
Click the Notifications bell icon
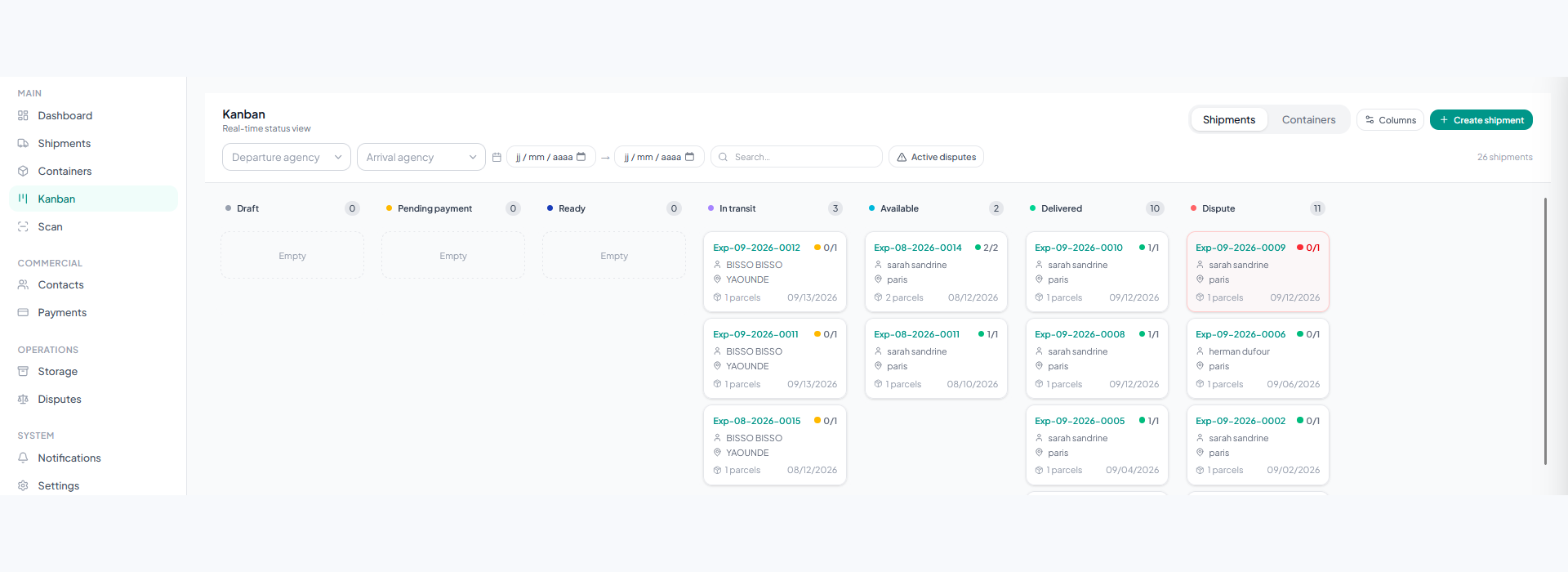pos(23,458)
